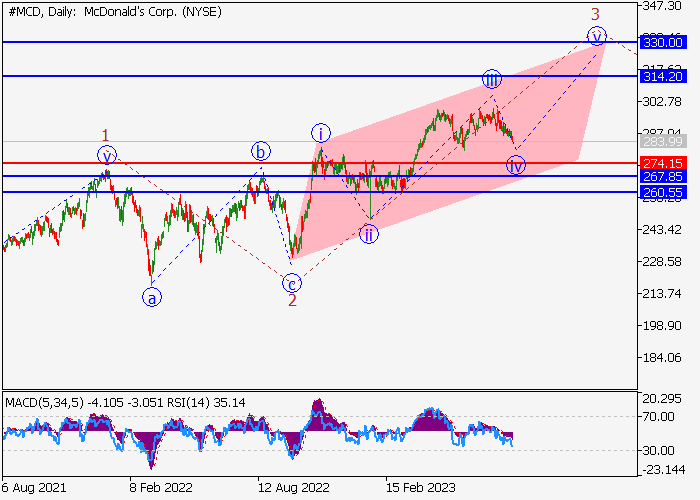Select the blue 330.00 price level label
The height and width of the screenshot is (500, 700).
[x=662, y=42]
